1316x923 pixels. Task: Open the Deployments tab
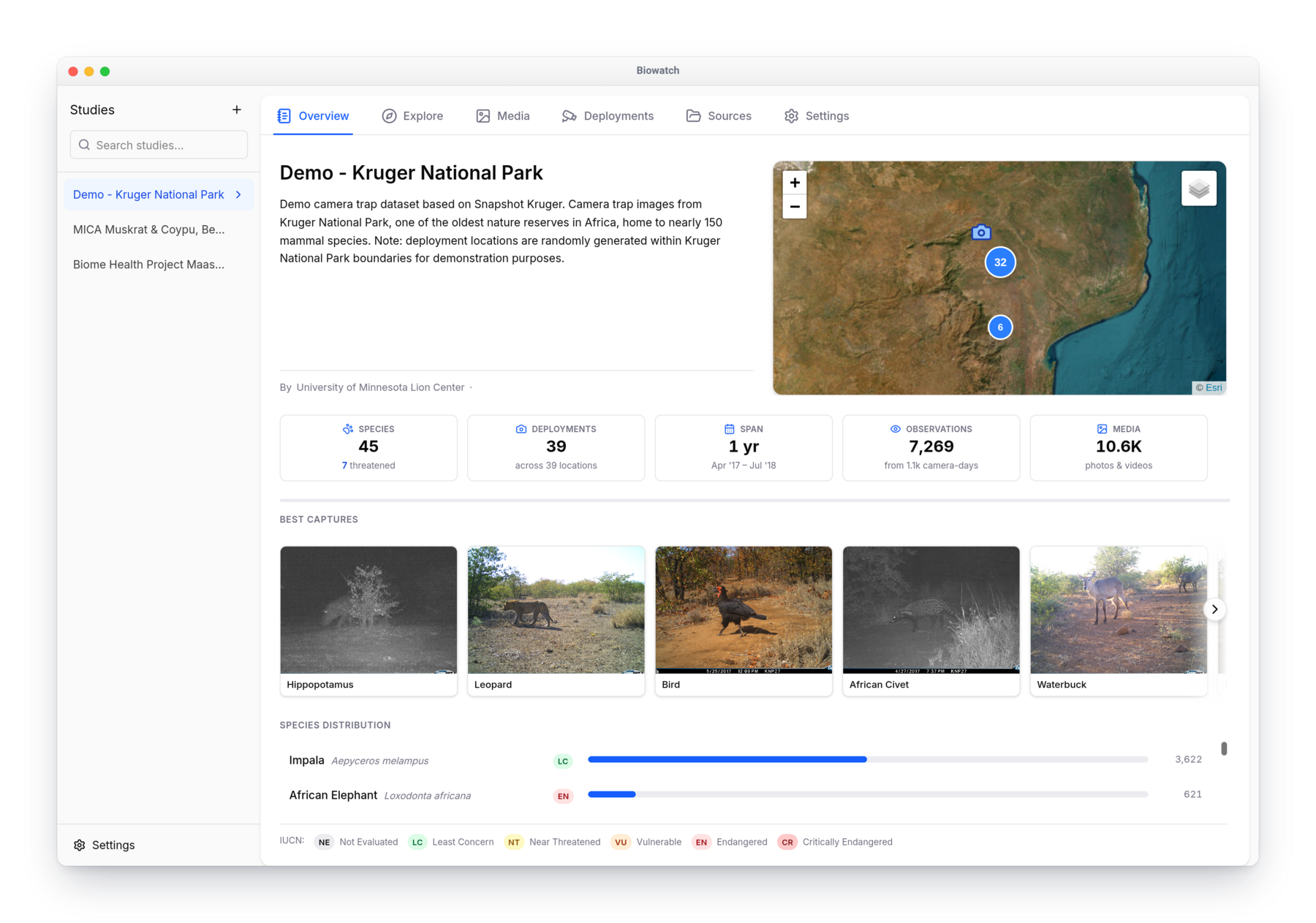(608, 115)
